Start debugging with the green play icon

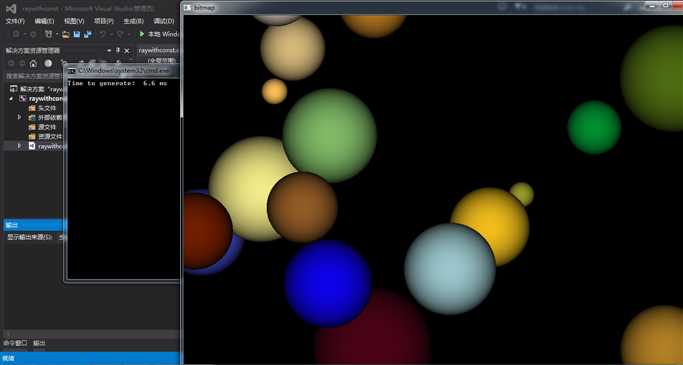click(x=141, y=34)
